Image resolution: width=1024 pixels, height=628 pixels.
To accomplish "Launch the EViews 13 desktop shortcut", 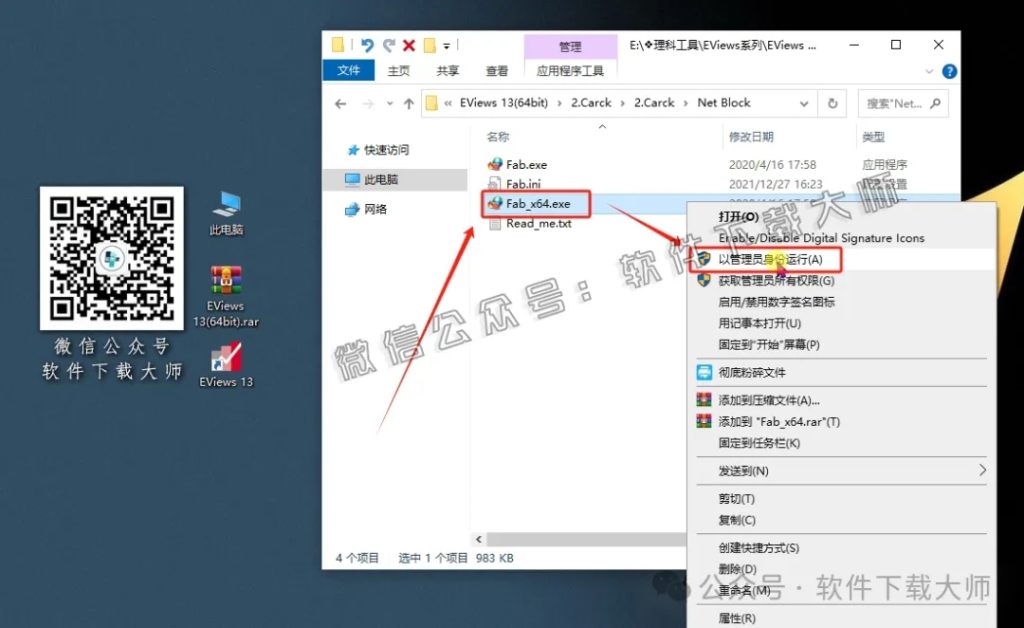I will pos(226,356).
